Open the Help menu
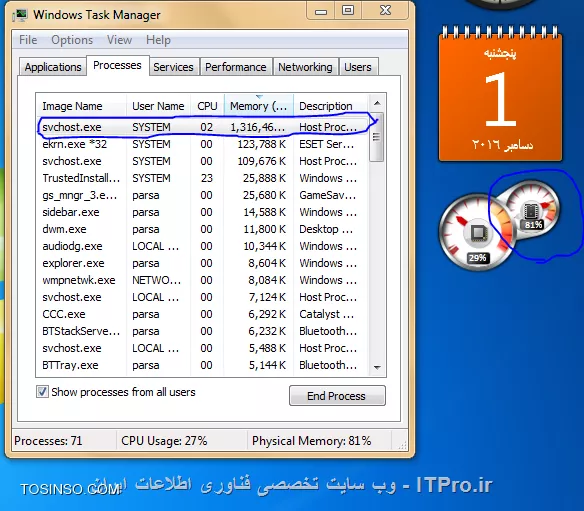Screen dimensions: 584x511 [158, 40]
